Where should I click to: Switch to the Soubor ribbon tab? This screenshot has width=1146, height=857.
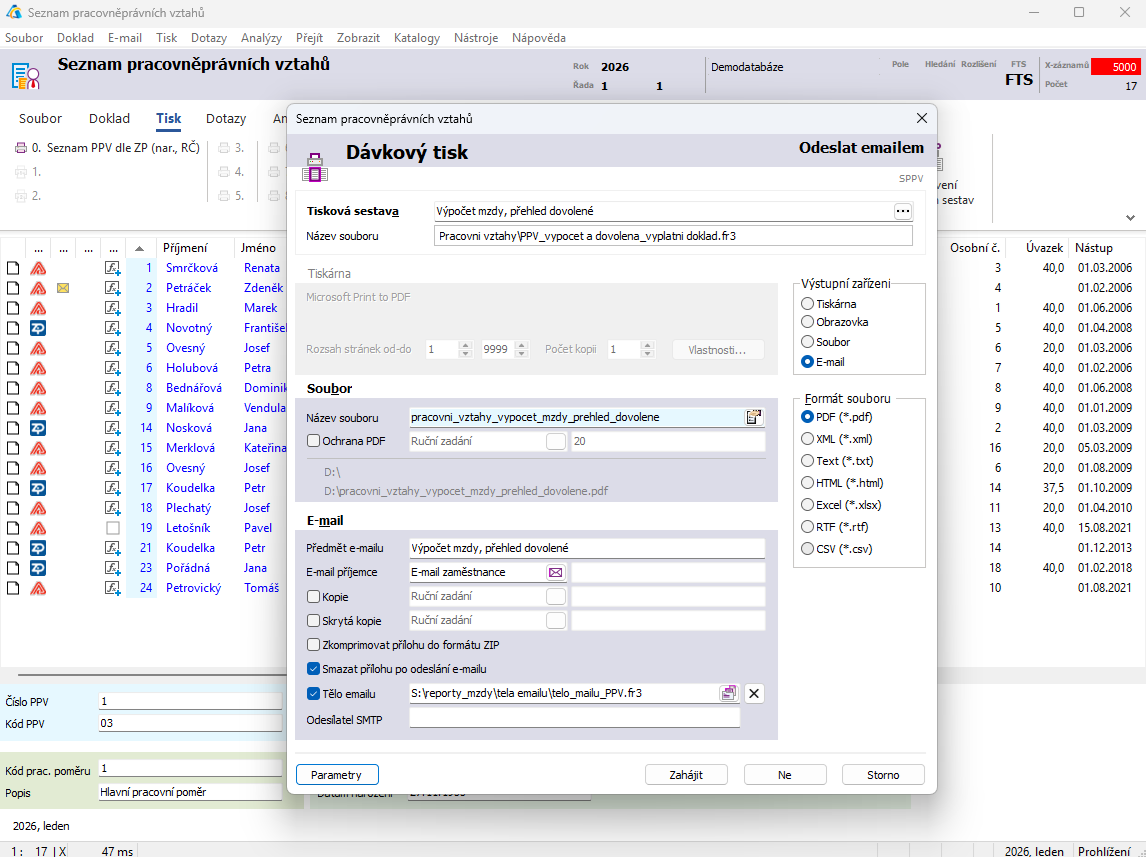tap(40, 118)
